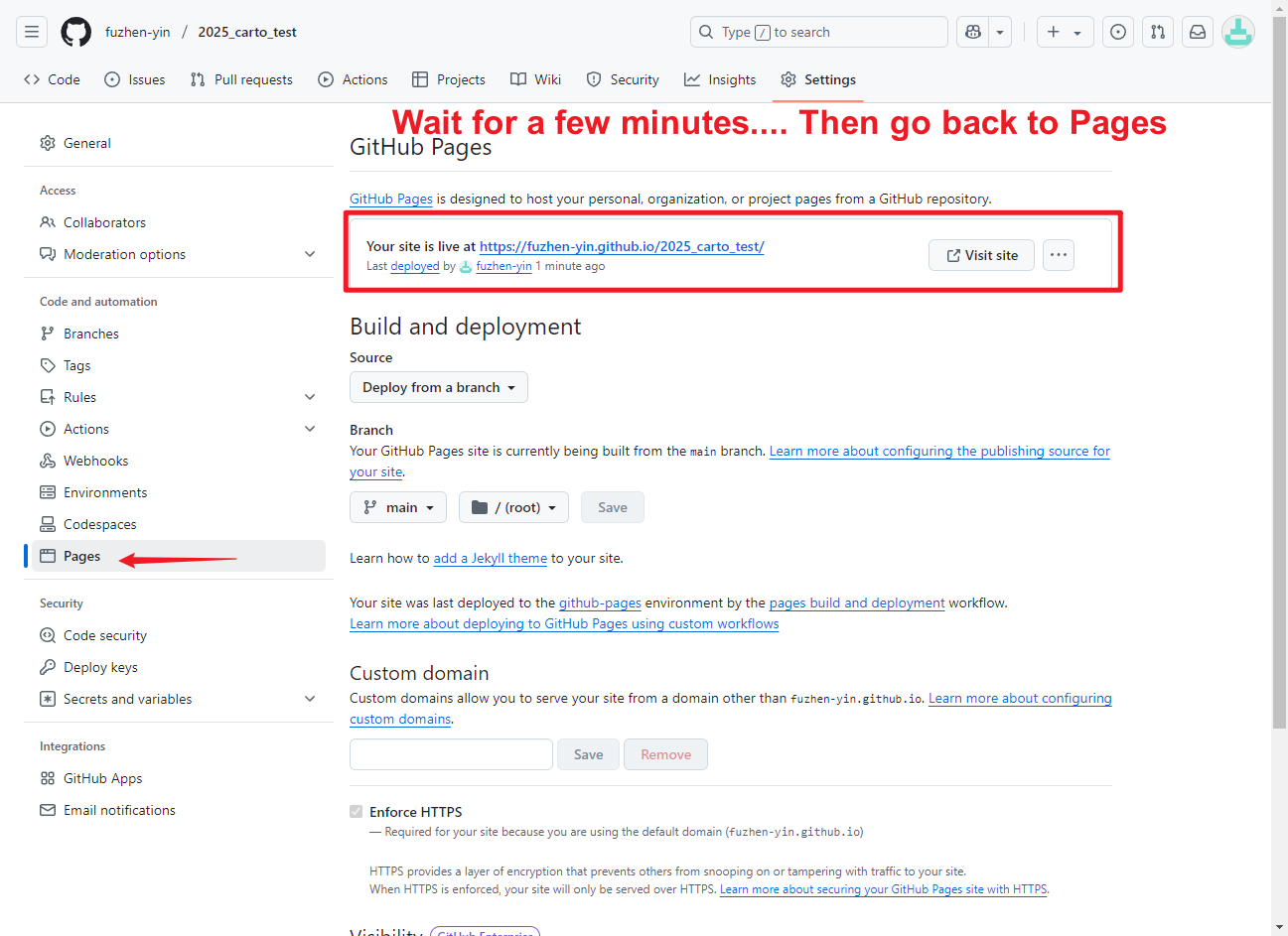Open Branches settings in the sidebar
The width and height of the screenshot is (1288, 936).
[x=179, y=334]
